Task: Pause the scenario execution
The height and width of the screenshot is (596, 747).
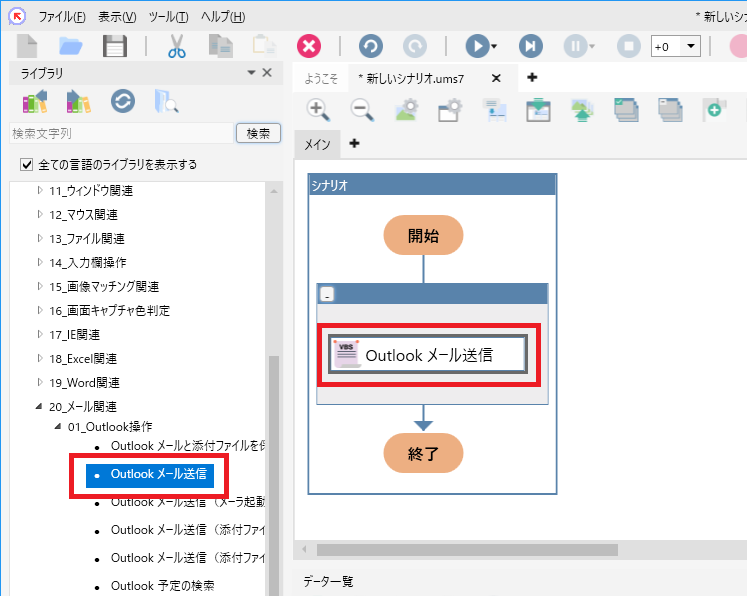Action: click(575, 46)
